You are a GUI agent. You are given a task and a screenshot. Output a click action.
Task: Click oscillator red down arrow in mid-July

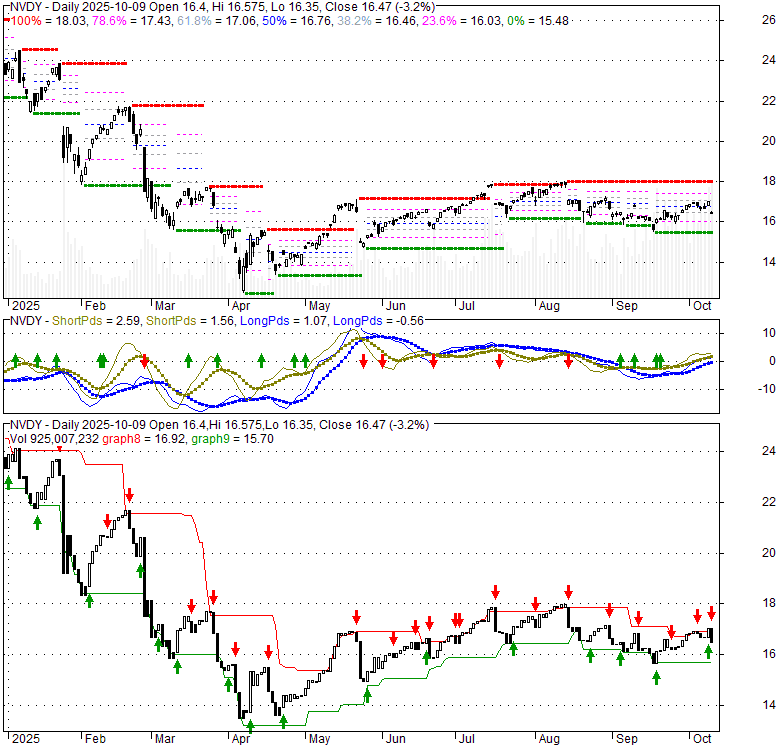point(499,362)
